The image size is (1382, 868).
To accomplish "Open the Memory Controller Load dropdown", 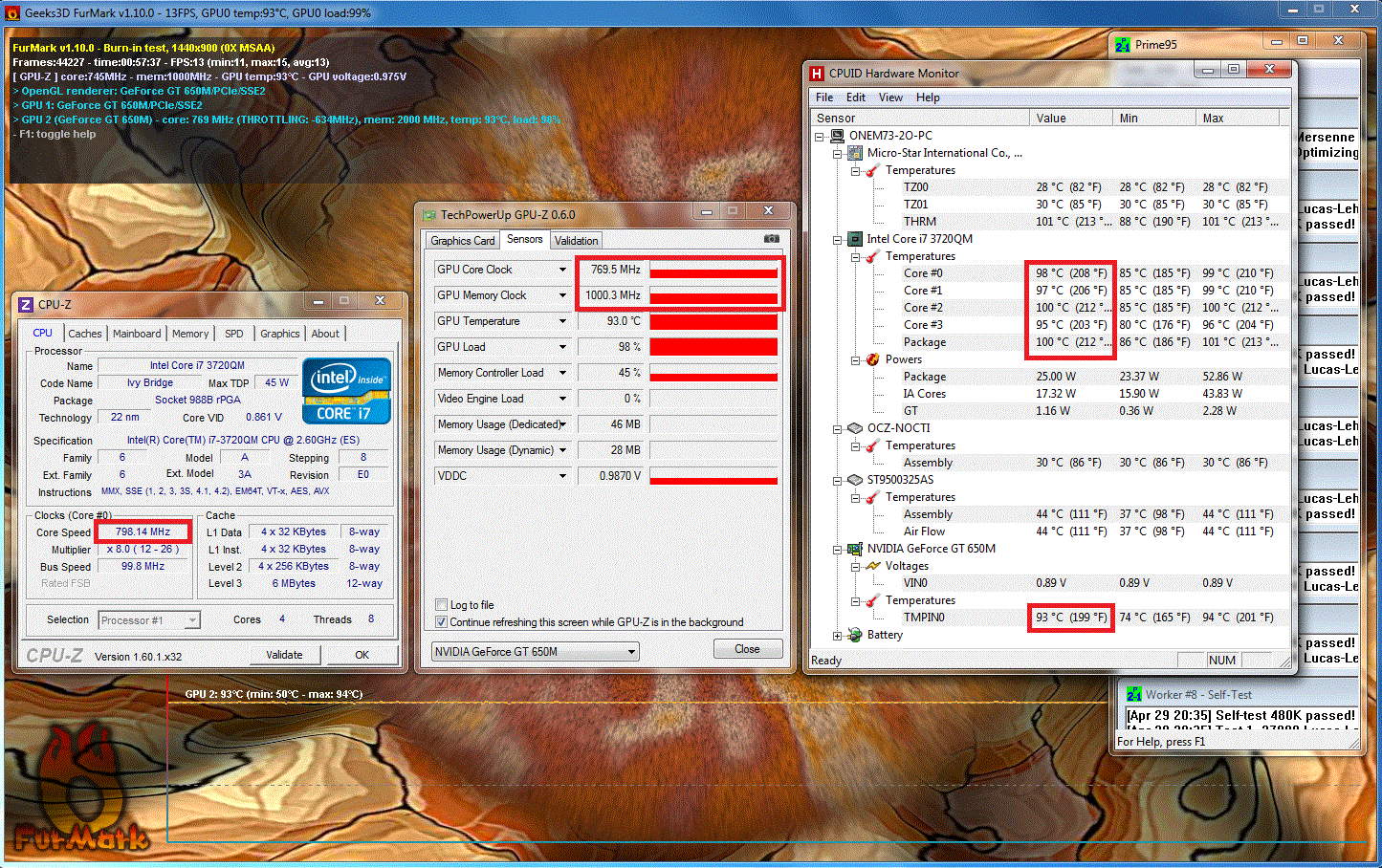I will click(x=562, y=373).
